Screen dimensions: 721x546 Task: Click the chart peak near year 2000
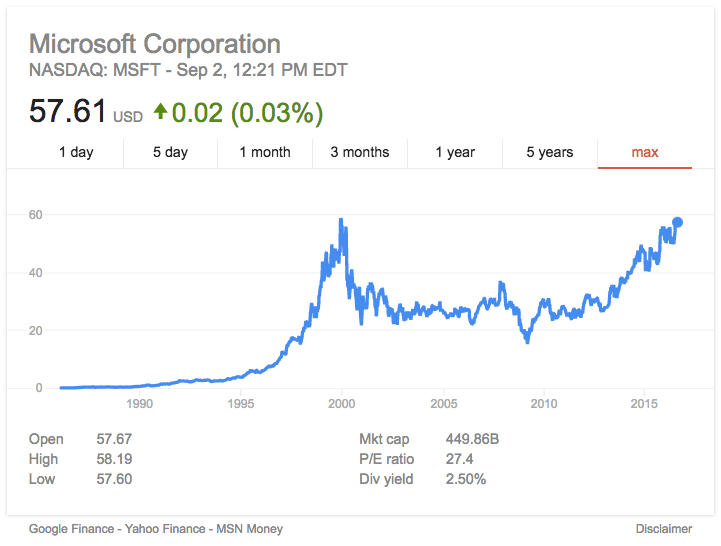tap(342, 220)
